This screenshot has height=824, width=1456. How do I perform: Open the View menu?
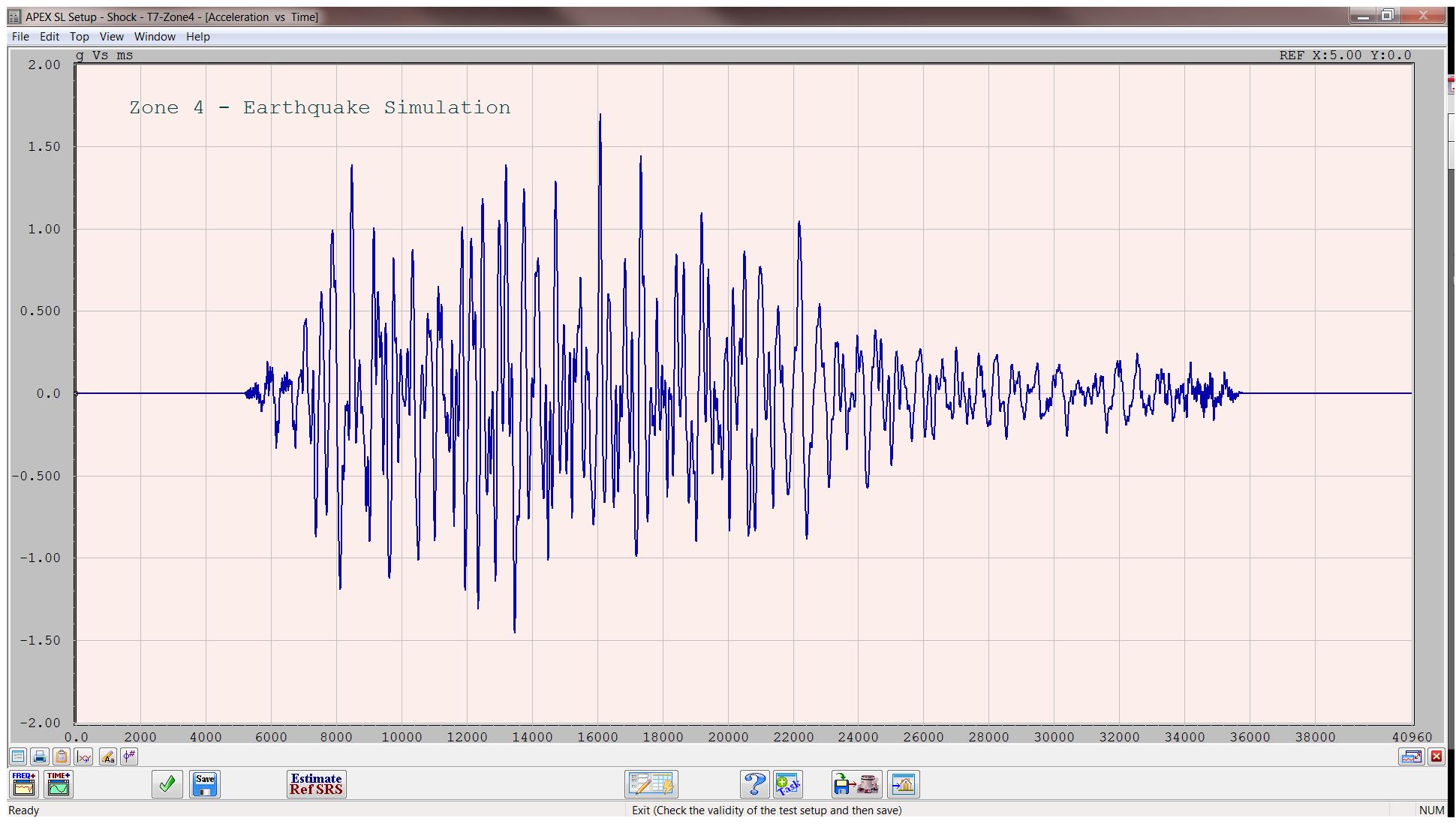tap(111, 37)
